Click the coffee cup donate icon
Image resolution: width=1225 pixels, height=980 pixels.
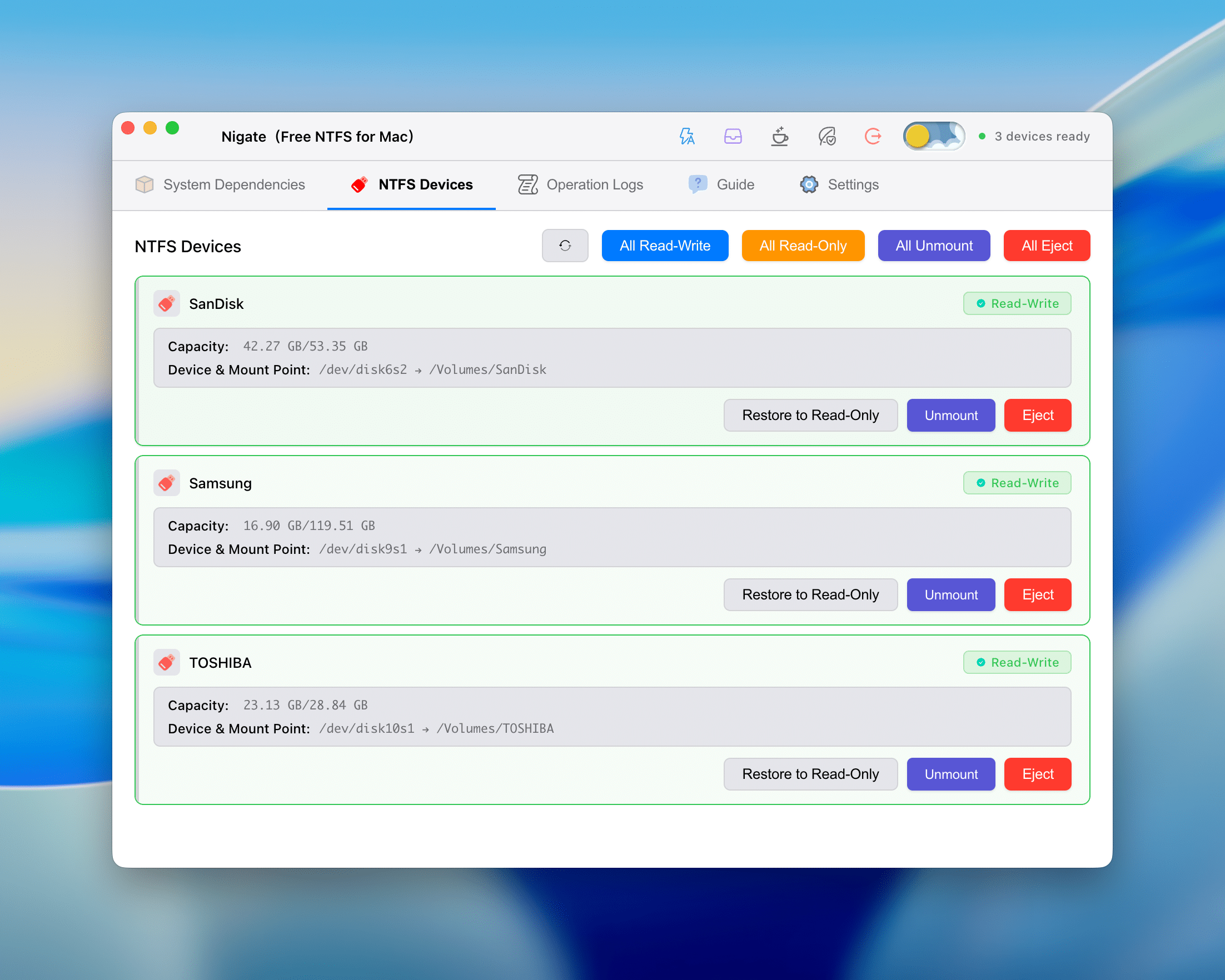click(780, 136)
